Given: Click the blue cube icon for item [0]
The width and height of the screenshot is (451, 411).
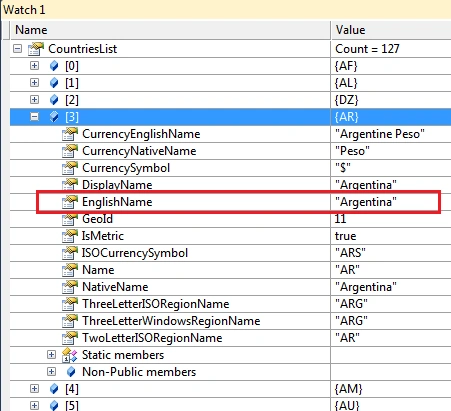Looking at the screenshot, I should coord(54,66).
